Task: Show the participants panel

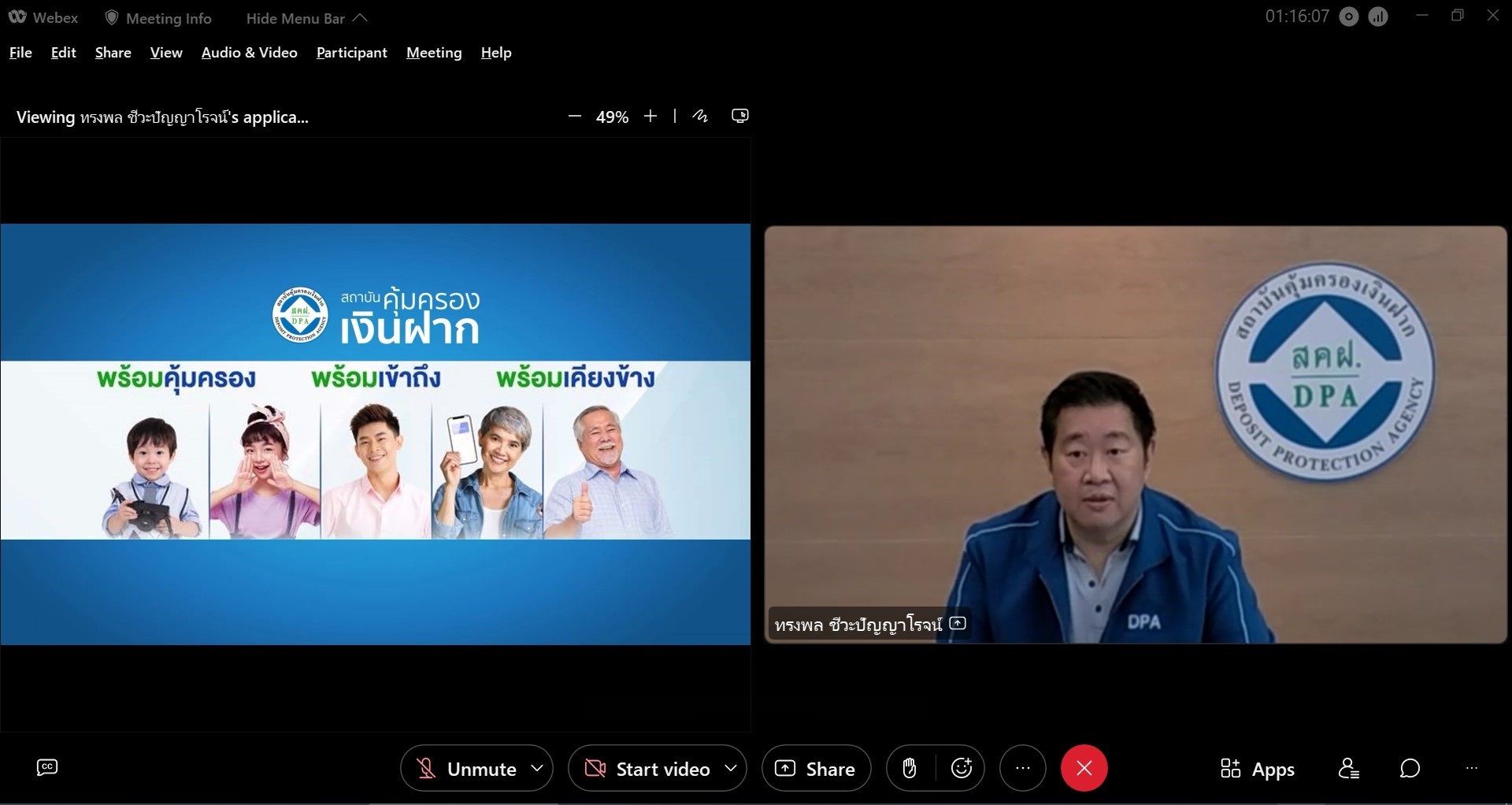Action: [x=1349, y=768]
